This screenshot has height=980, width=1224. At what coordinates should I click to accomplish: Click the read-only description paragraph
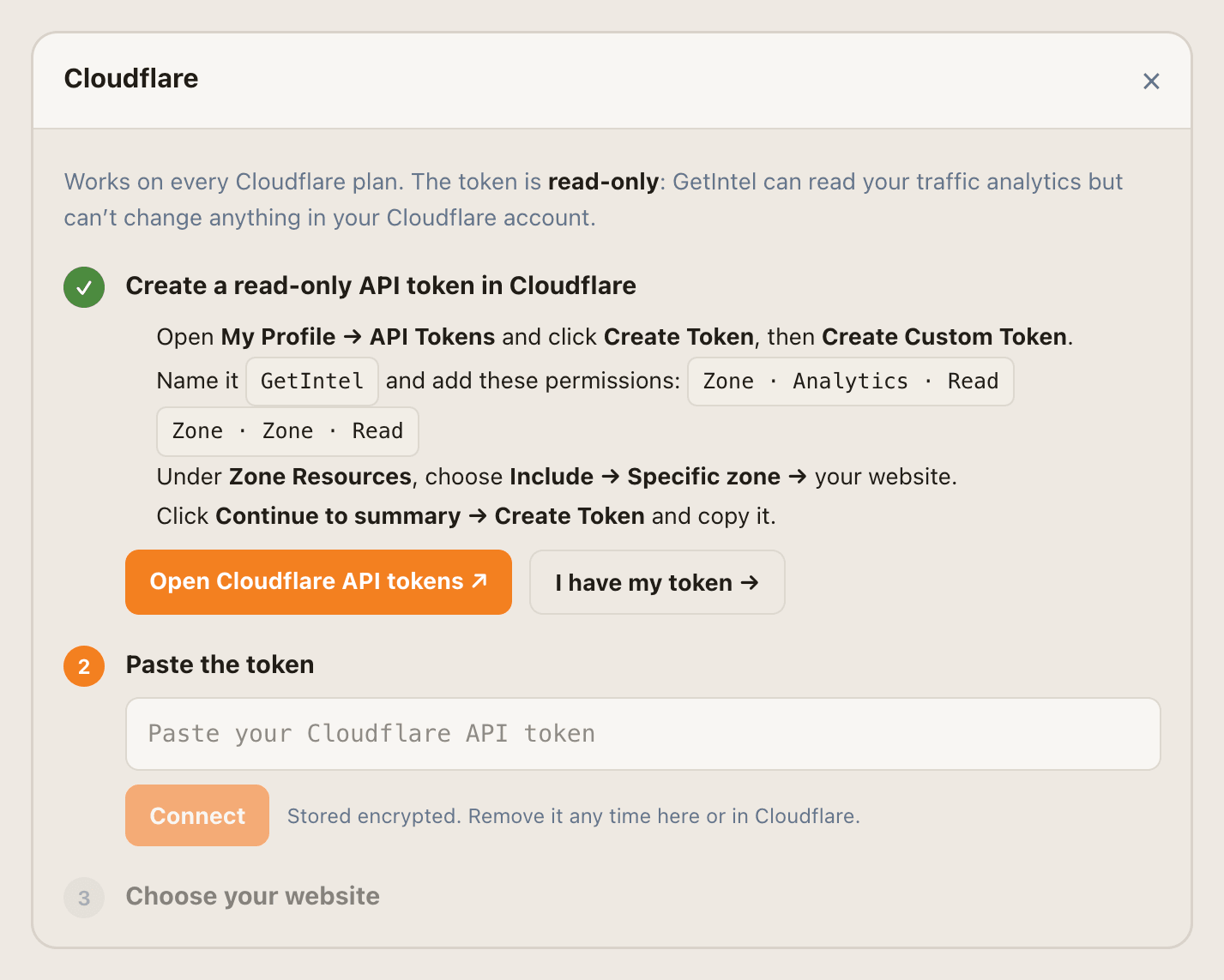[594, 200]
